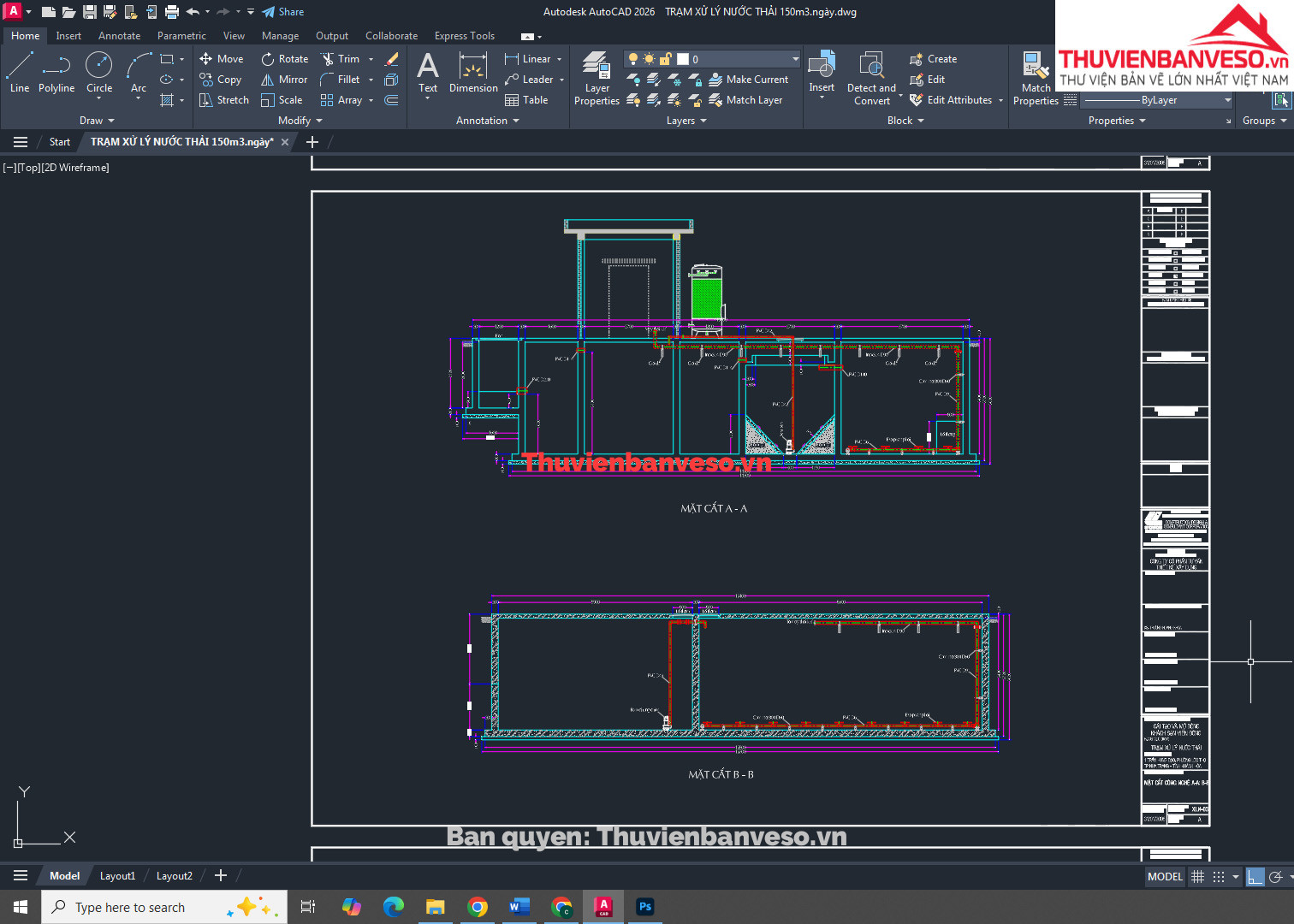Open the Layout1 tab
The image size is (1294, 924).
coord(117,875)
